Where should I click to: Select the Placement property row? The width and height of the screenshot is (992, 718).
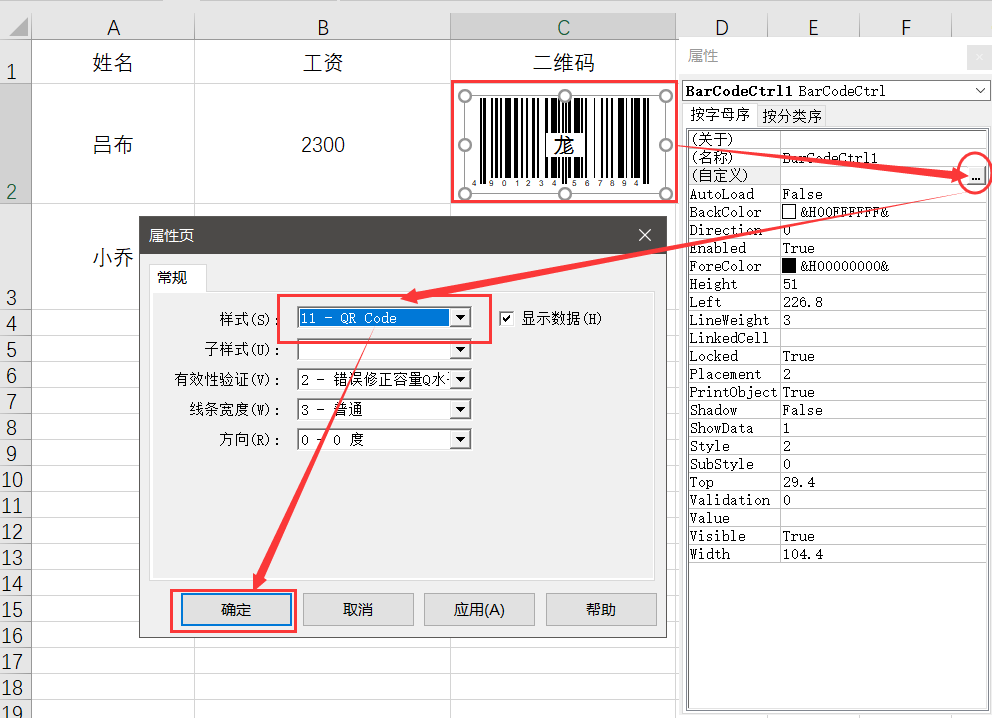(837, 374)
